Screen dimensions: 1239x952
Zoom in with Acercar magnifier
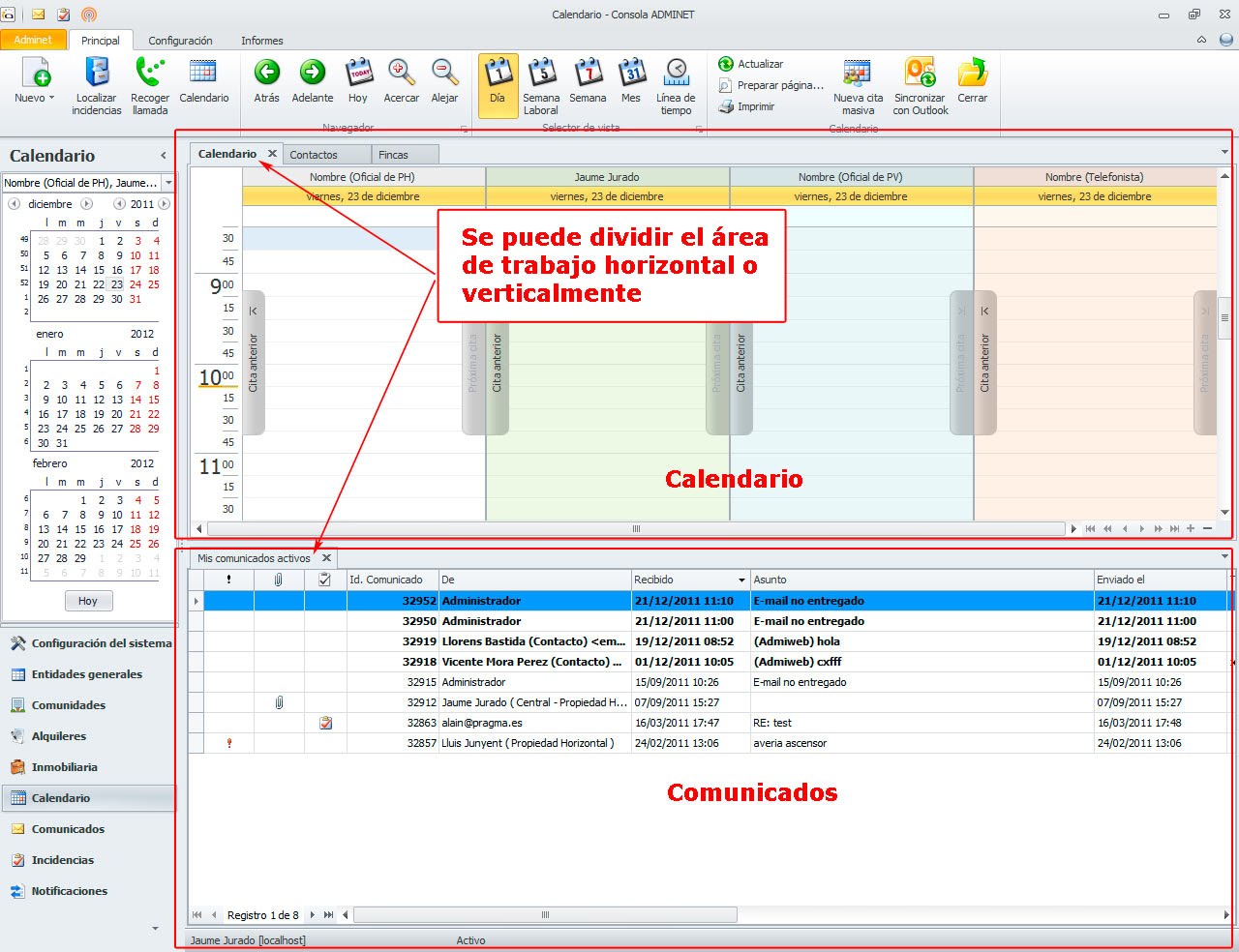pos(402,74)
